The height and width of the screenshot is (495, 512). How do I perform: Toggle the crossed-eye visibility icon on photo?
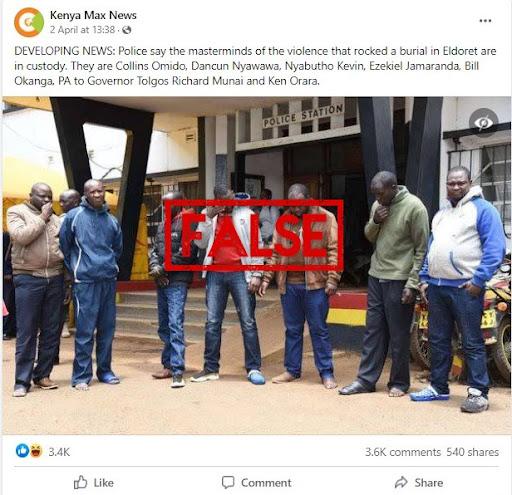point(483,123)
